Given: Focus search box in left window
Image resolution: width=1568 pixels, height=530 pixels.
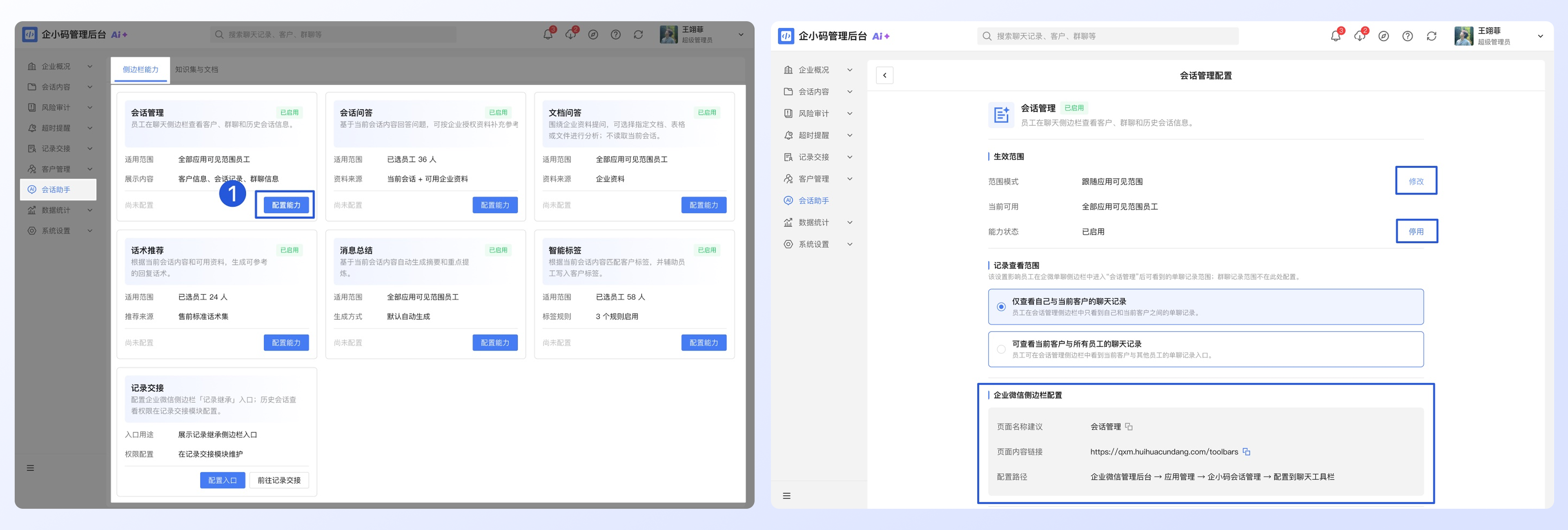Looking at the screenshot, I should (x=333, y=35).
